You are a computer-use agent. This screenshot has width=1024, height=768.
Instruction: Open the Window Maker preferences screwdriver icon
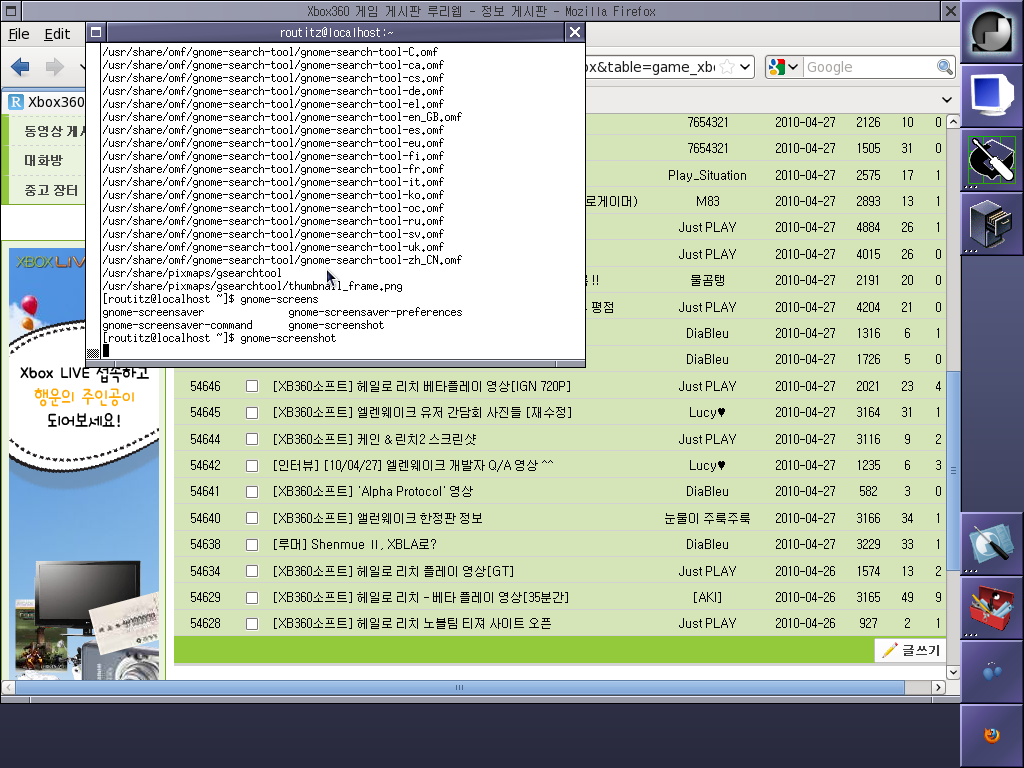991,159
